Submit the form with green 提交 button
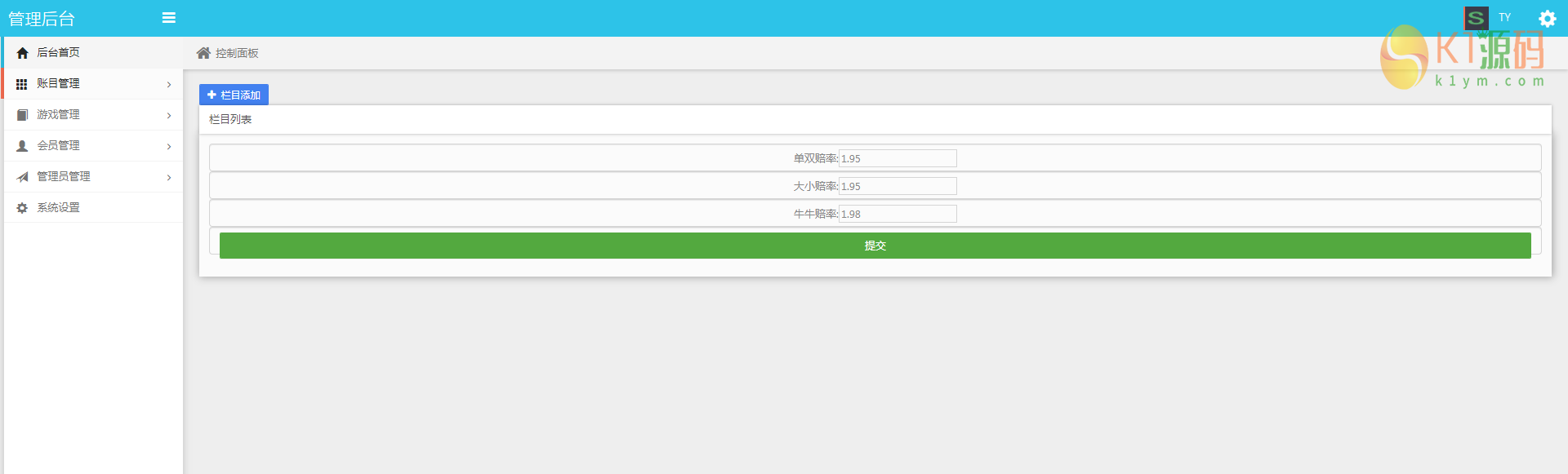Viewport: 1568px width, 474px height. (x=875, y=246)
